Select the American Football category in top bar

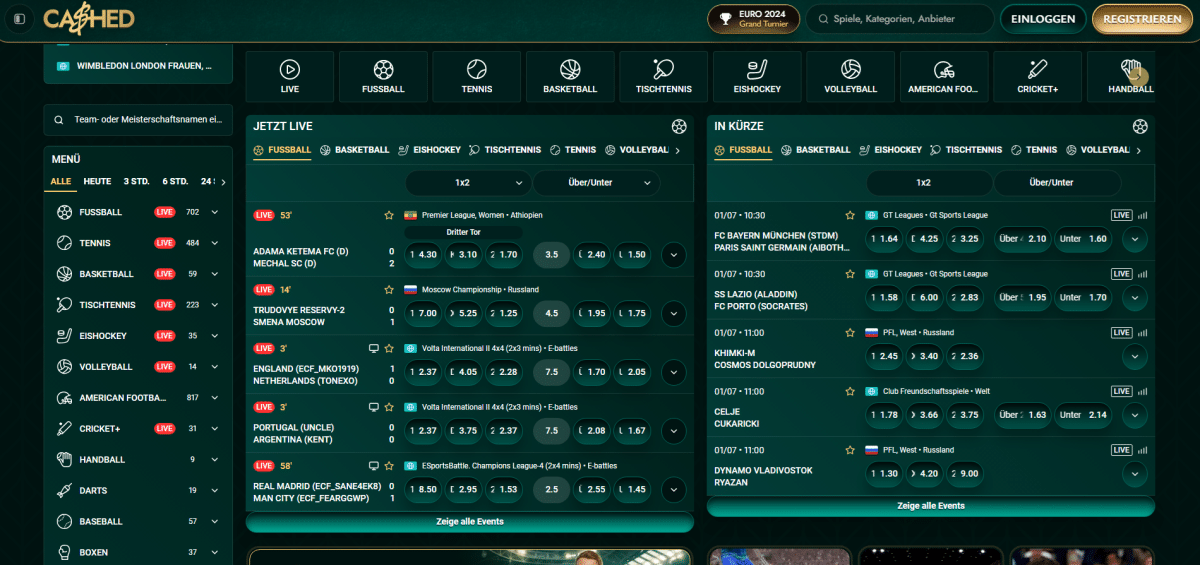pyautogui.click(x=944, y=76)
